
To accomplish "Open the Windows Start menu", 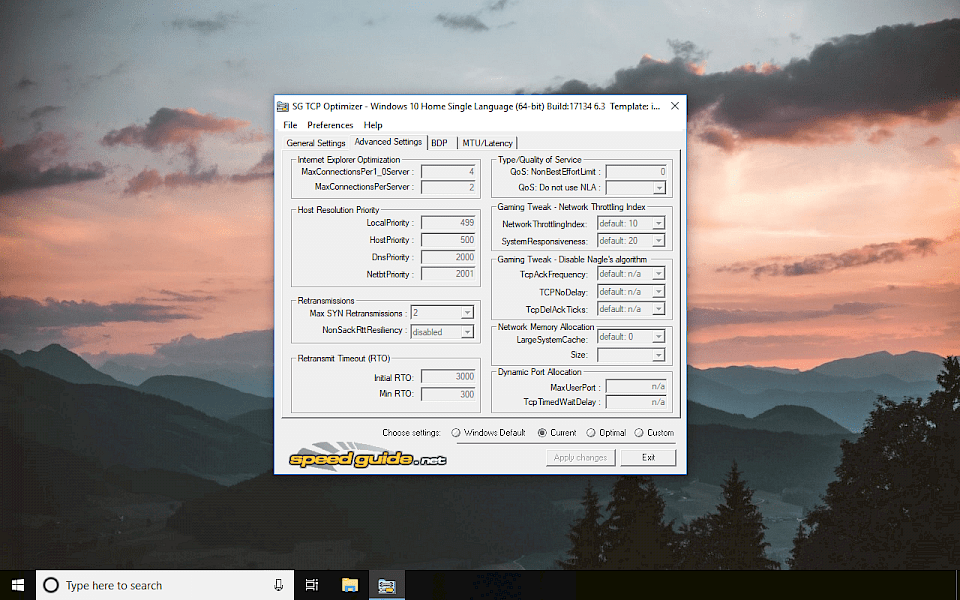I will pos(18,585).
